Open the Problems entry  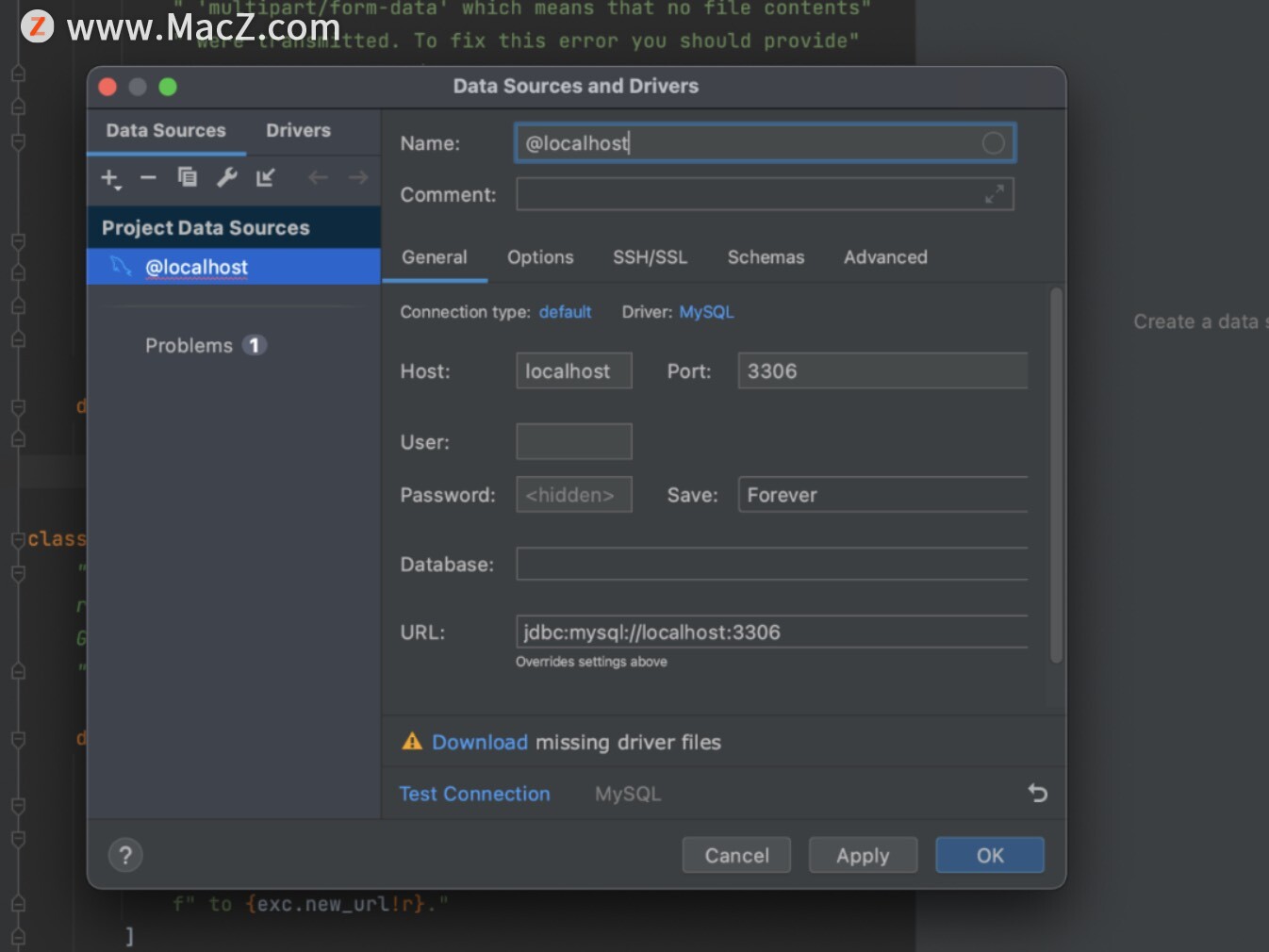click(189, 346)
